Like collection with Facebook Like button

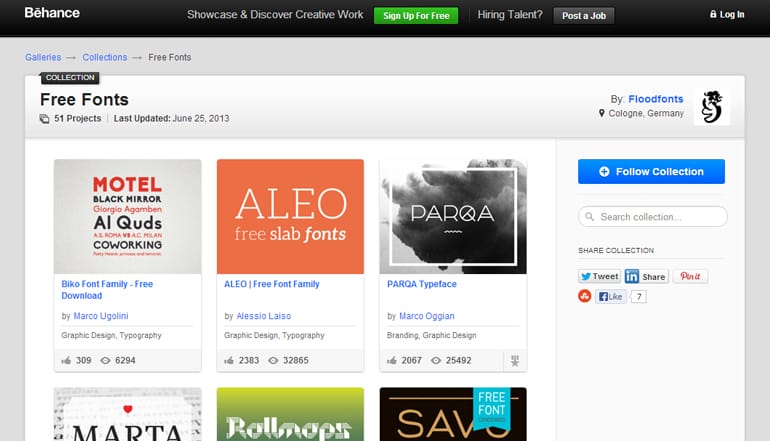[x=610, y=297]
